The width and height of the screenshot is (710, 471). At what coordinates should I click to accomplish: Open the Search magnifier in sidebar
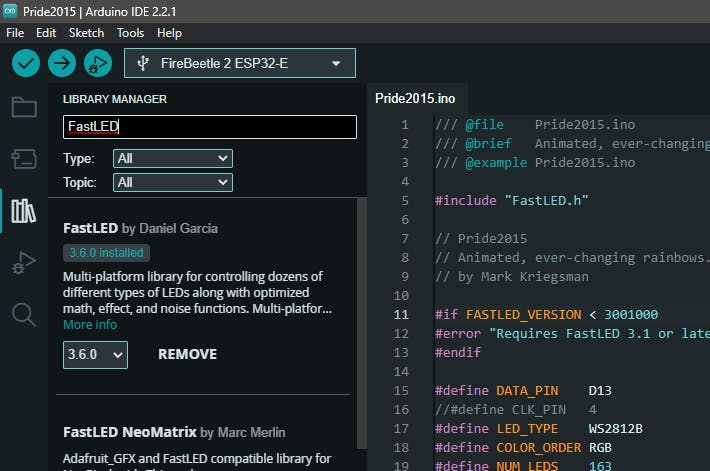click(23, 315)
